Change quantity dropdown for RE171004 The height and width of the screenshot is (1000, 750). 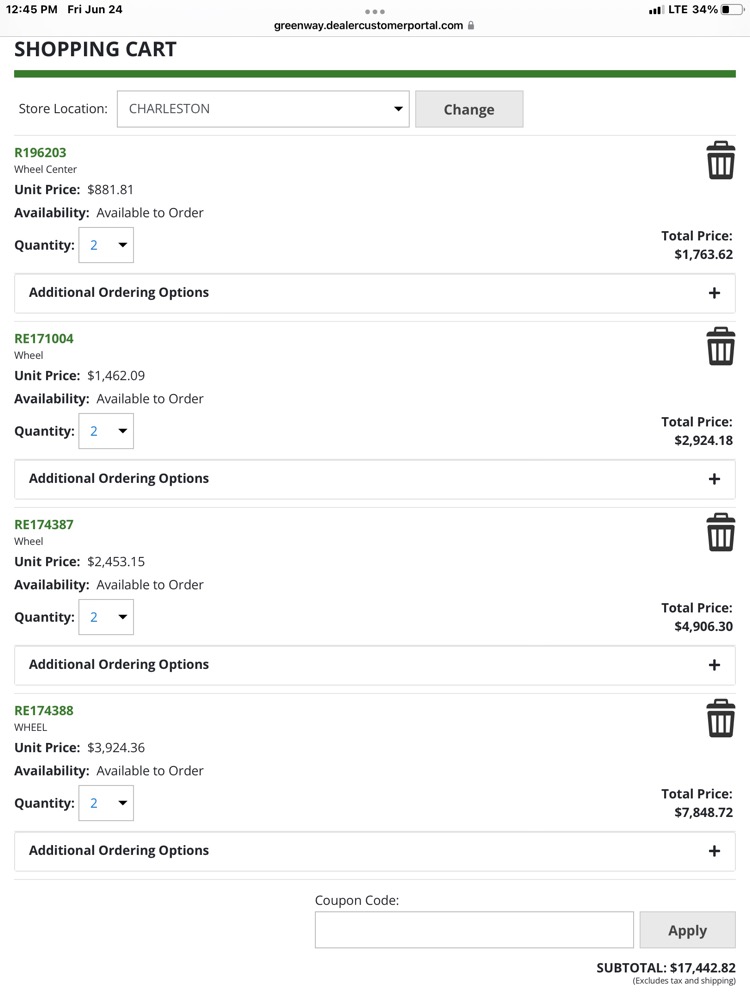point(106,431)
